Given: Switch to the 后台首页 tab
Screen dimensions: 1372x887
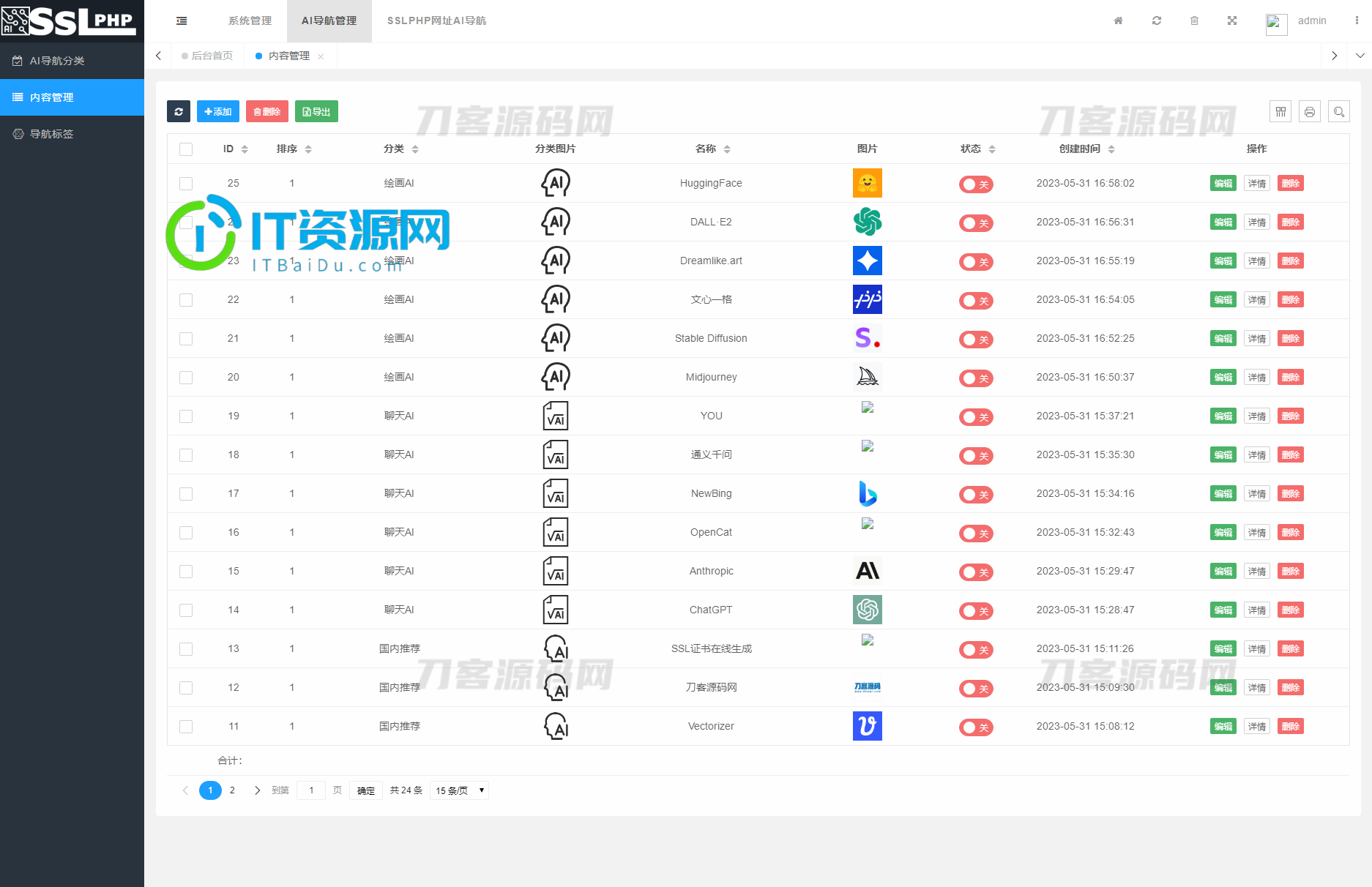Looking at the screenshot, I should coord(207,56).
